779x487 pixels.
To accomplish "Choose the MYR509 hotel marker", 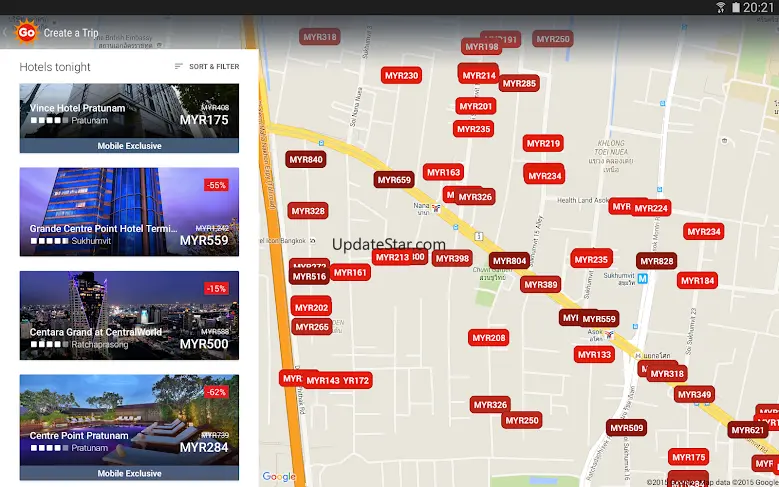I will coord(626,428).
